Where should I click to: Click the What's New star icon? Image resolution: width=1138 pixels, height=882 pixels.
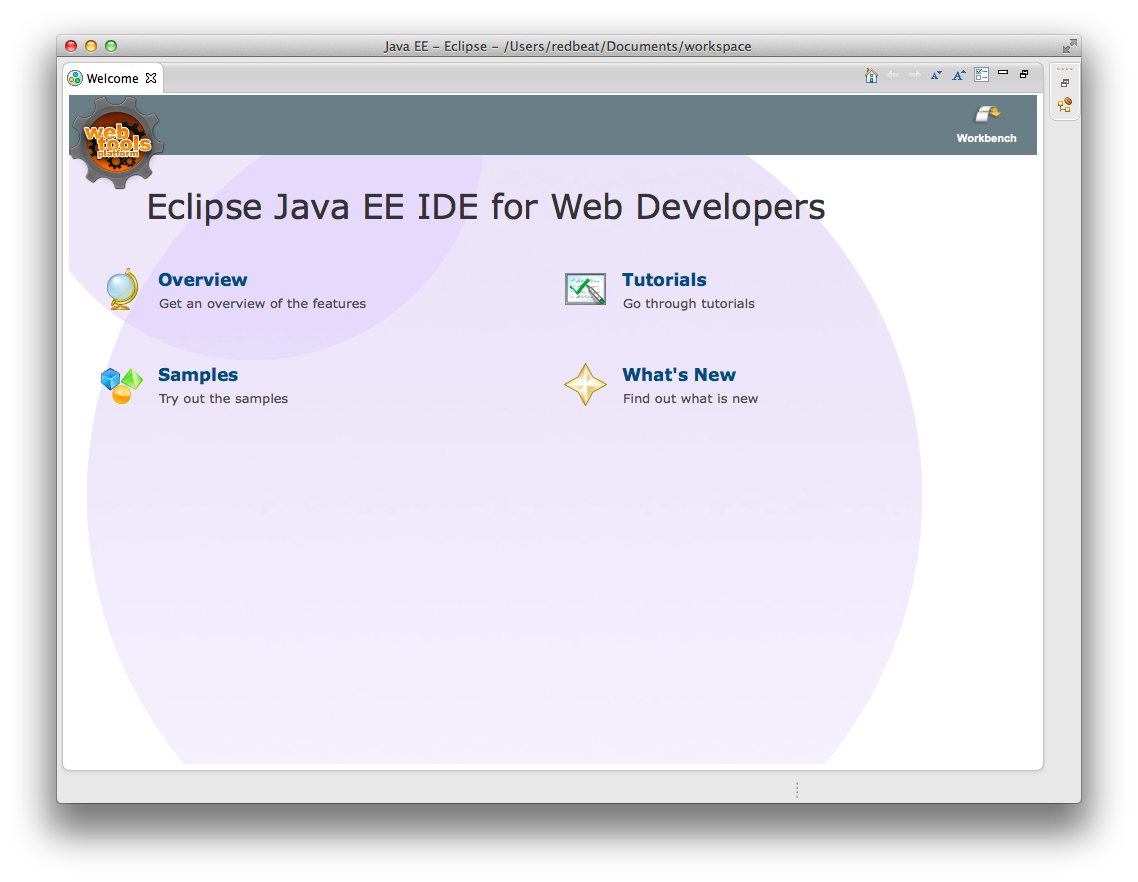tap(585, 385)
